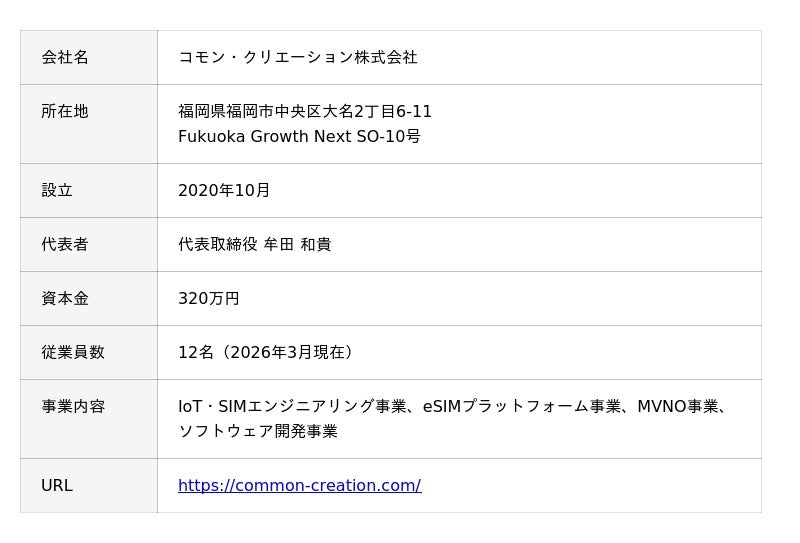Click the MVNO事業 text
This screenshot has height=543, width=800.
tap(678, 407)
